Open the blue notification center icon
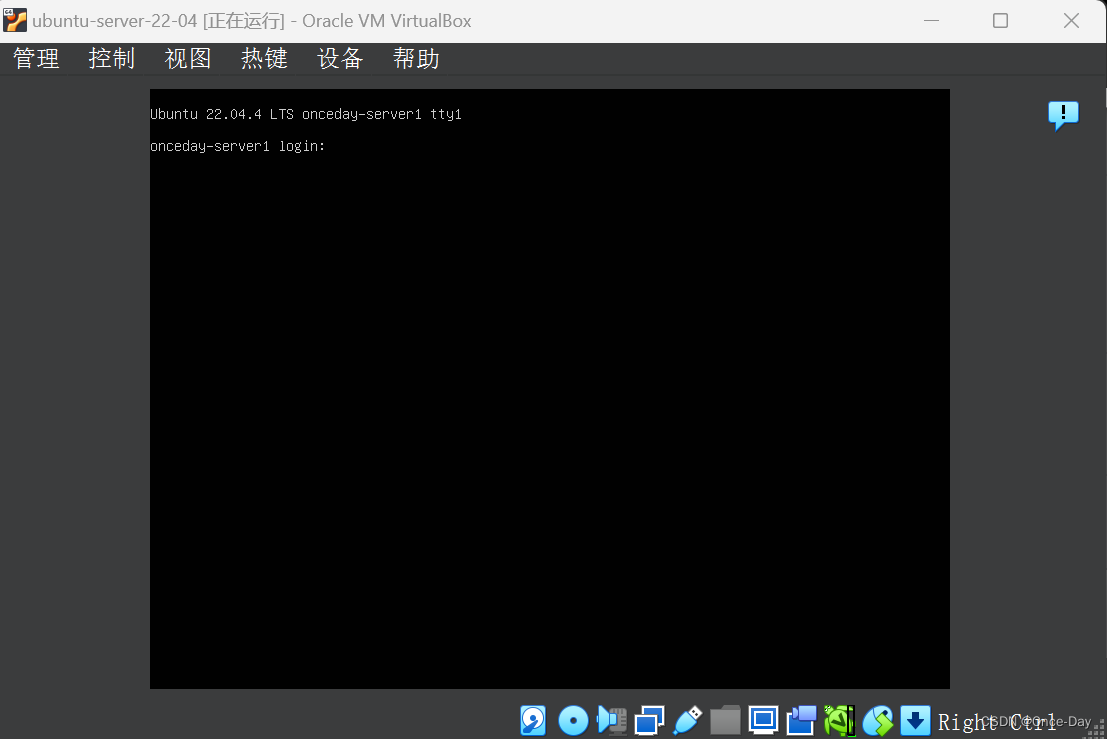The image size is (1107, 739). pyautogui.click(x=1063, y=115)
